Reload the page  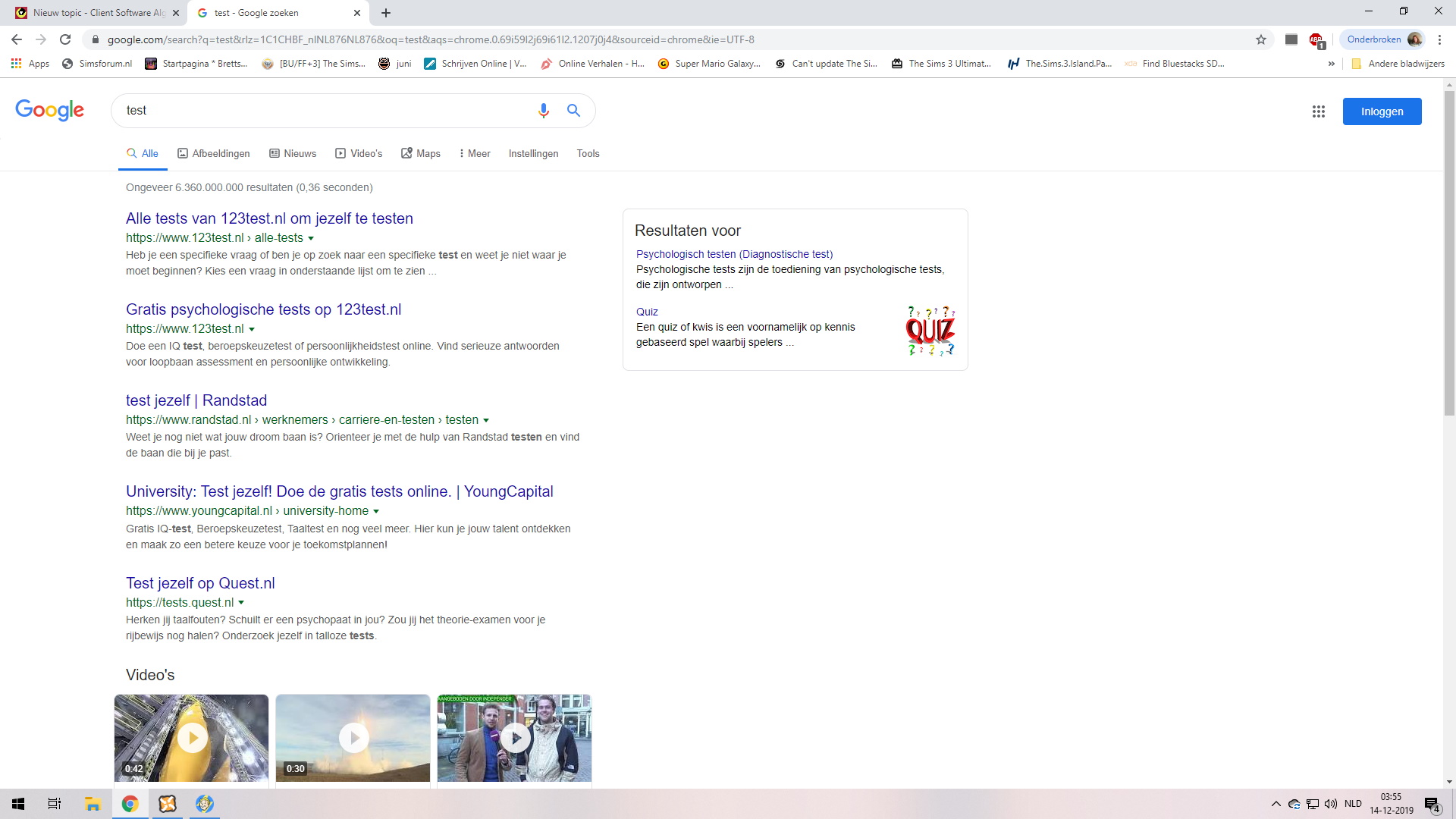[x=65, y=39]
